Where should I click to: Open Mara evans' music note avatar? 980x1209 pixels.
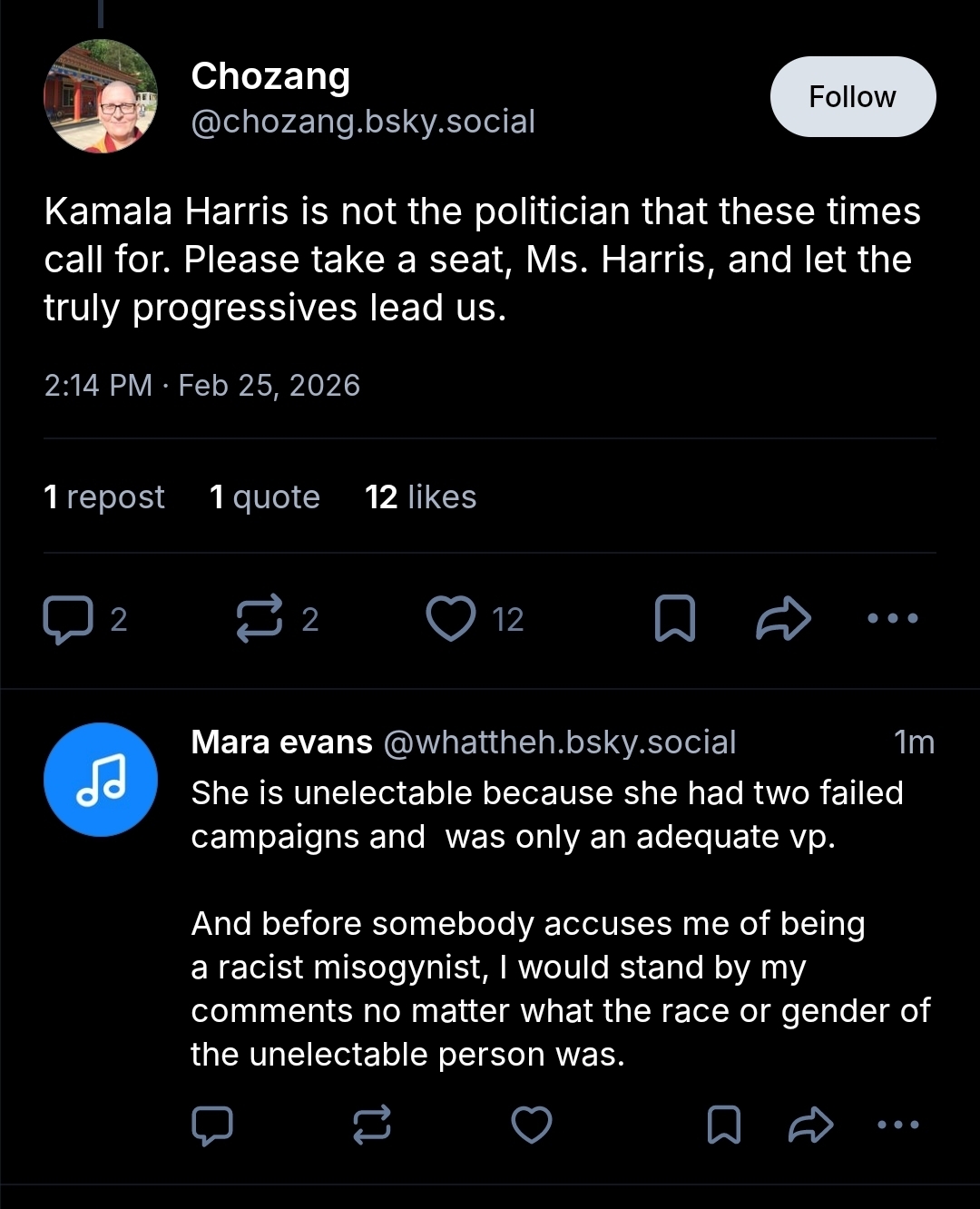101,780
